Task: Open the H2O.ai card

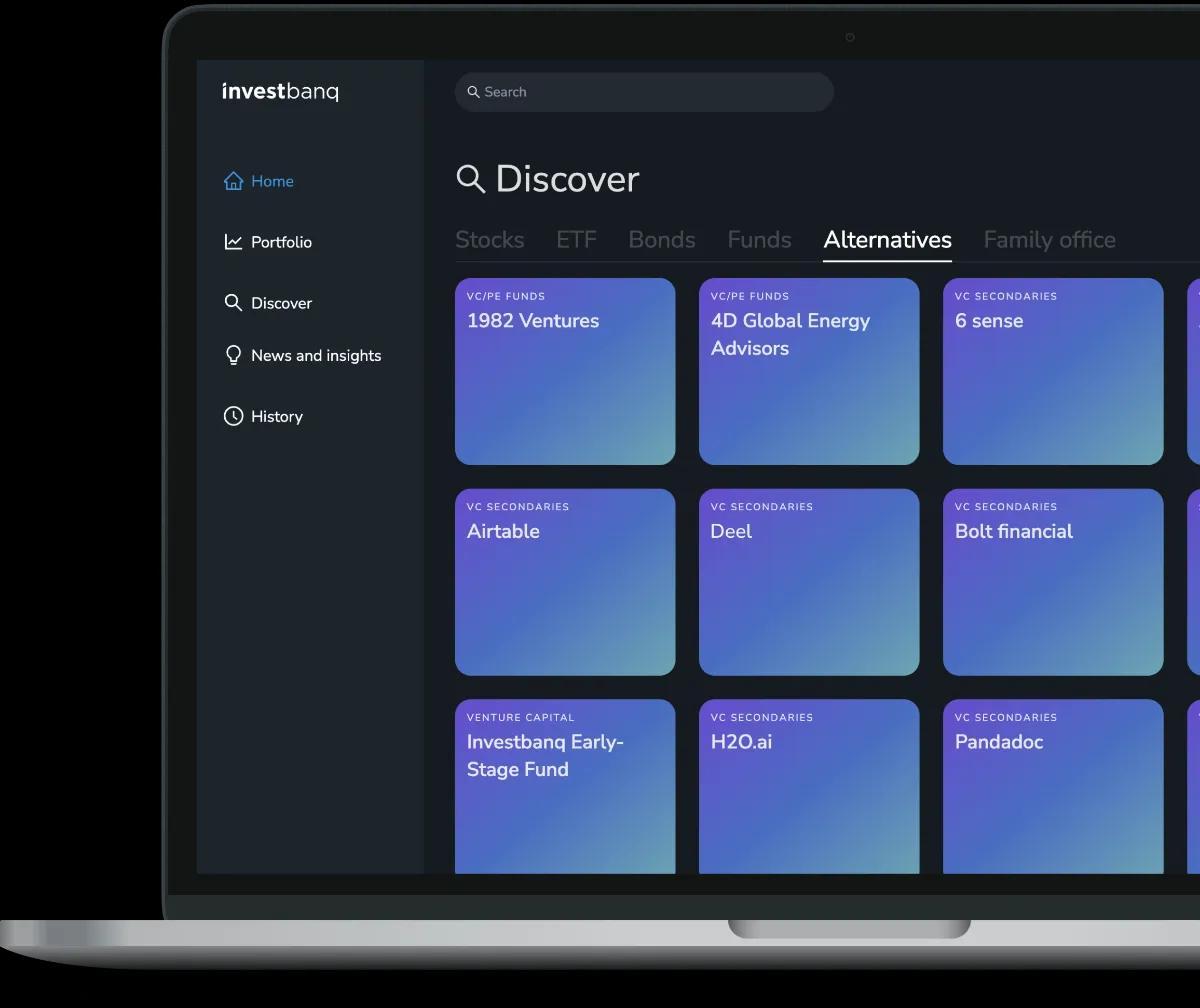Action: 809,787
